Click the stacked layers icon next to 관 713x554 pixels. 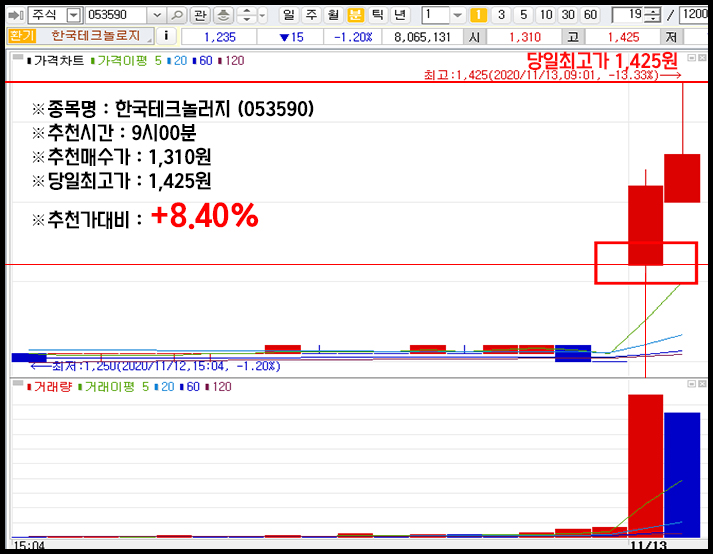coord(223,15)
